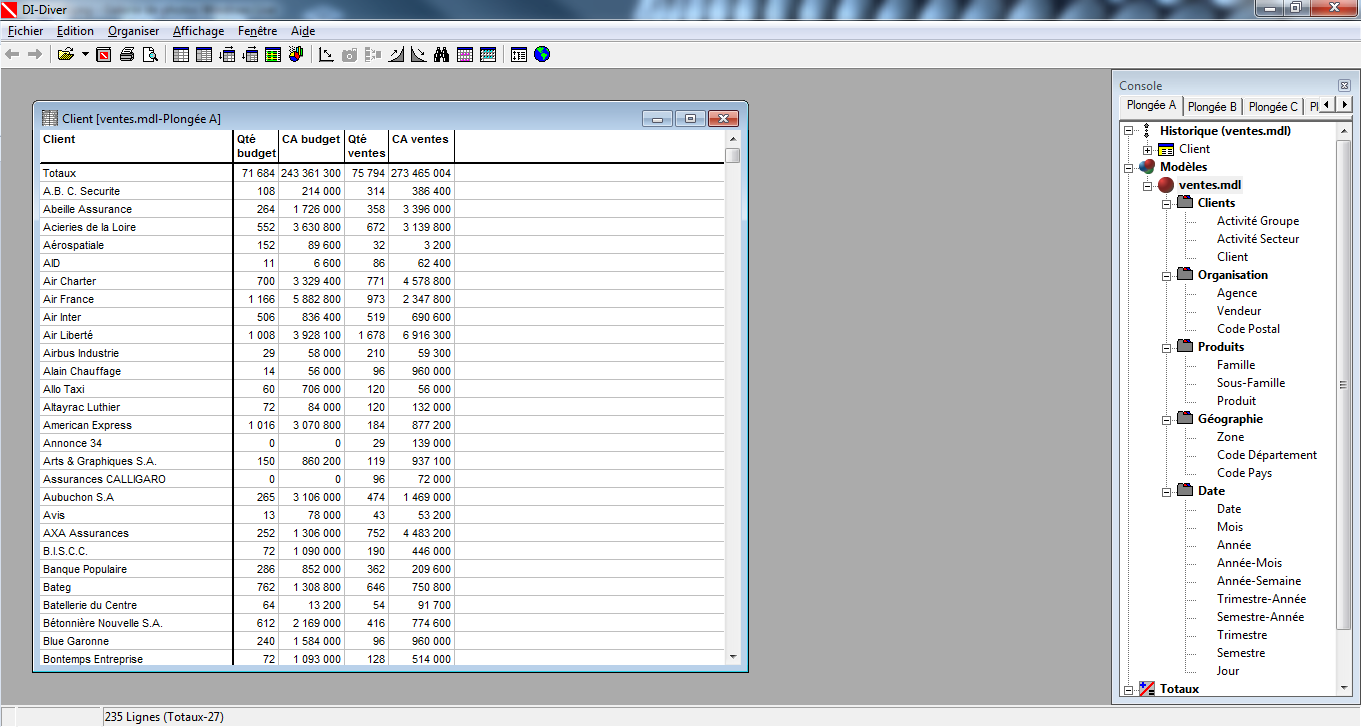Image resolution: width=1361 pixels, height=727 pixels.
Task: Select the Code Département dimension
Action: coord(1267,455)
